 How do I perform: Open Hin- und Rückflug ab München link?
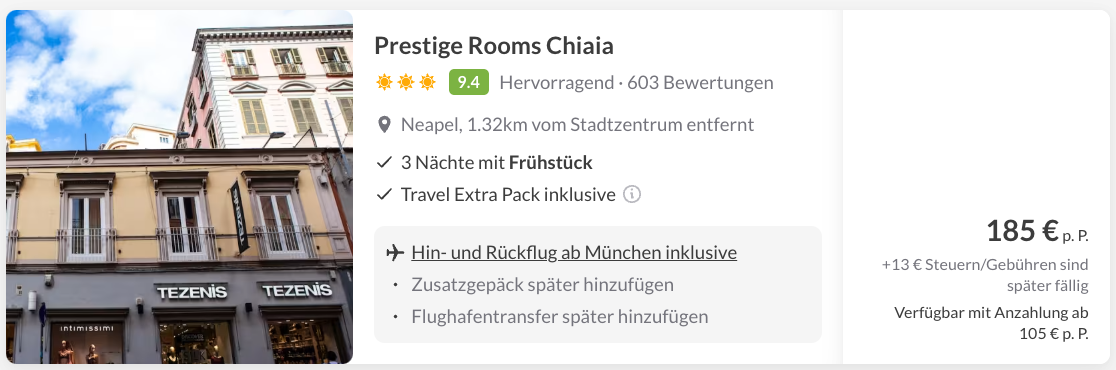click(x=574, y=253)
